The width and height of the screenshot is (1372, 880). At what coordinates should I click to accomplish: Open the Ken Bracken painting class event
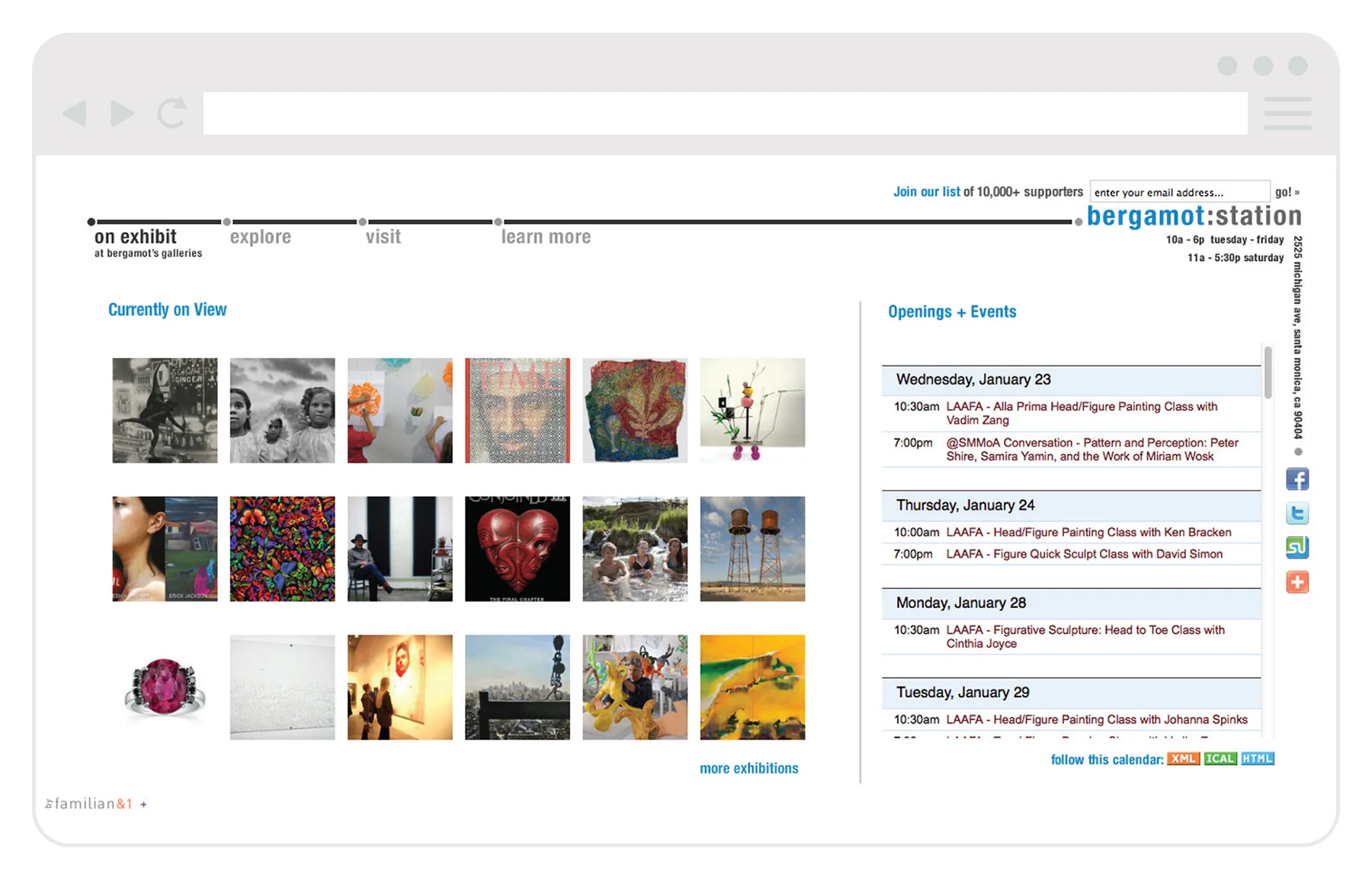(x=1088, y=533)
